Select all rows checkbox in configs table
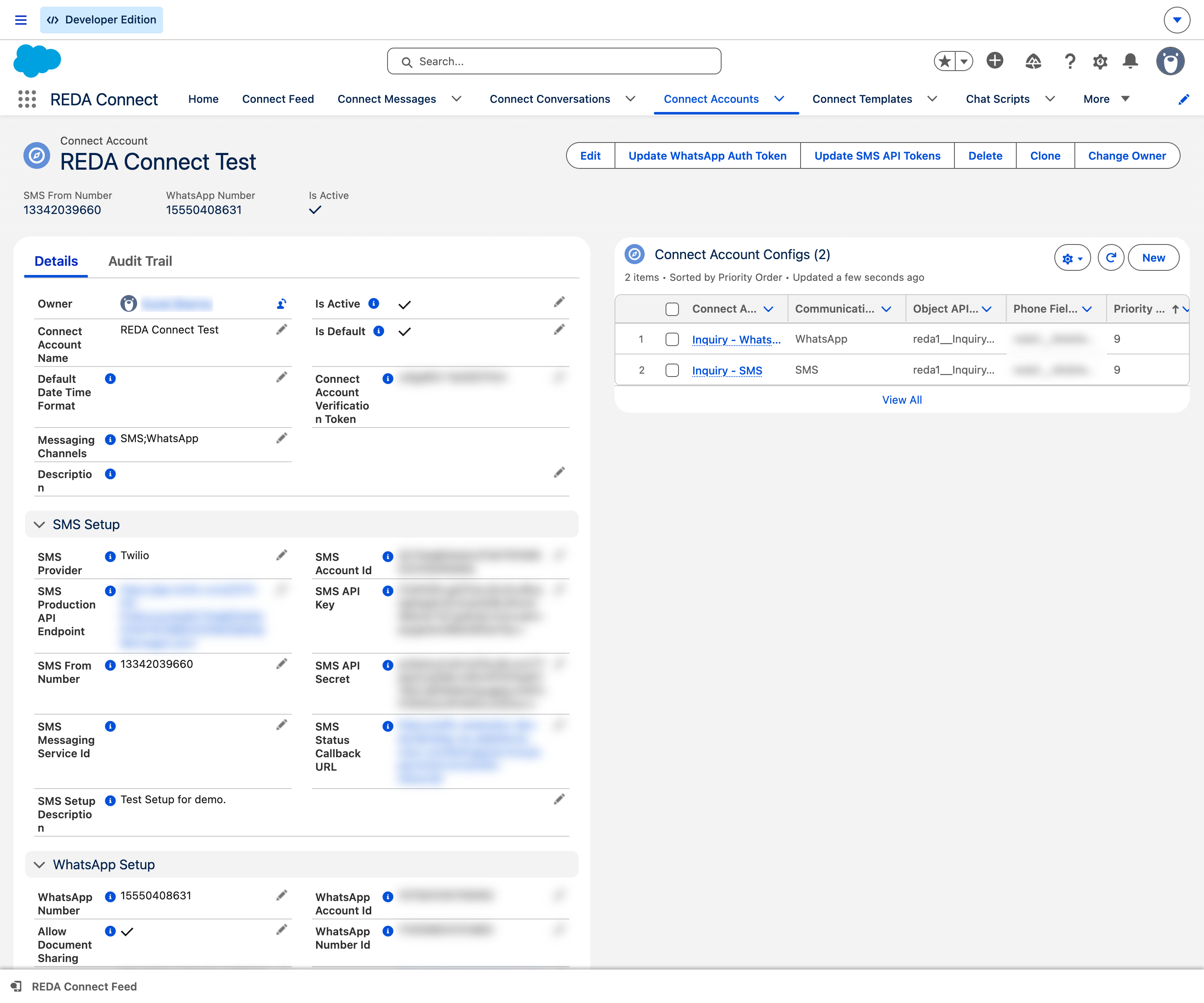1204x1003 pixels. click(672, 310)
